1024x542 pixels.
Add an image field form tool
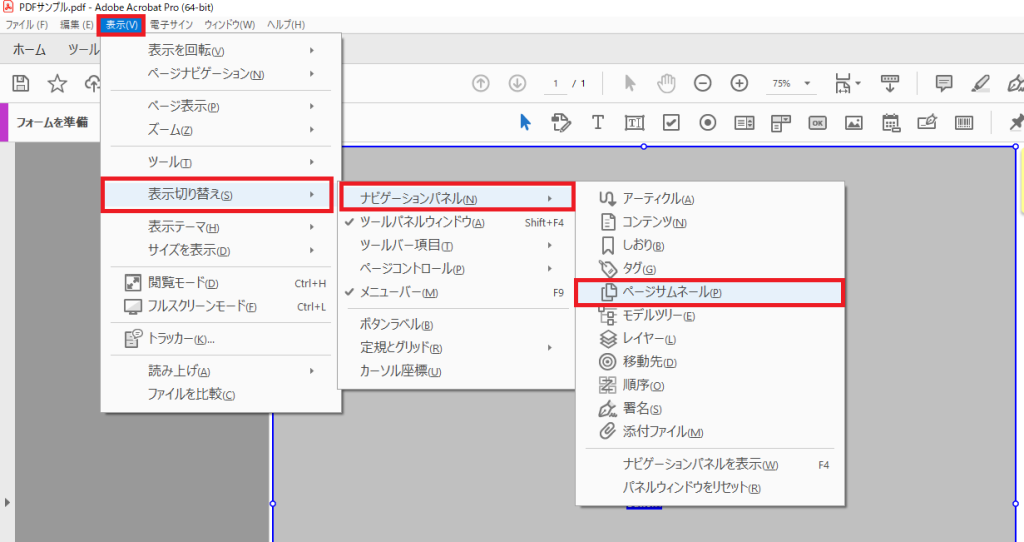854,122
